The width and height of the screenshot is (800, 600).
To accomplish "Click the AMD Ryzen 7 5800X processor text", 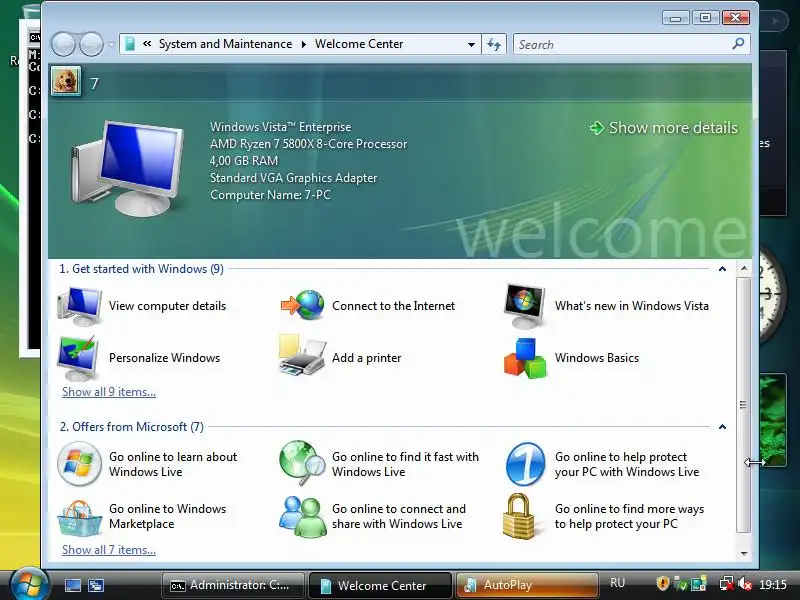I will [x=309, y=144].
